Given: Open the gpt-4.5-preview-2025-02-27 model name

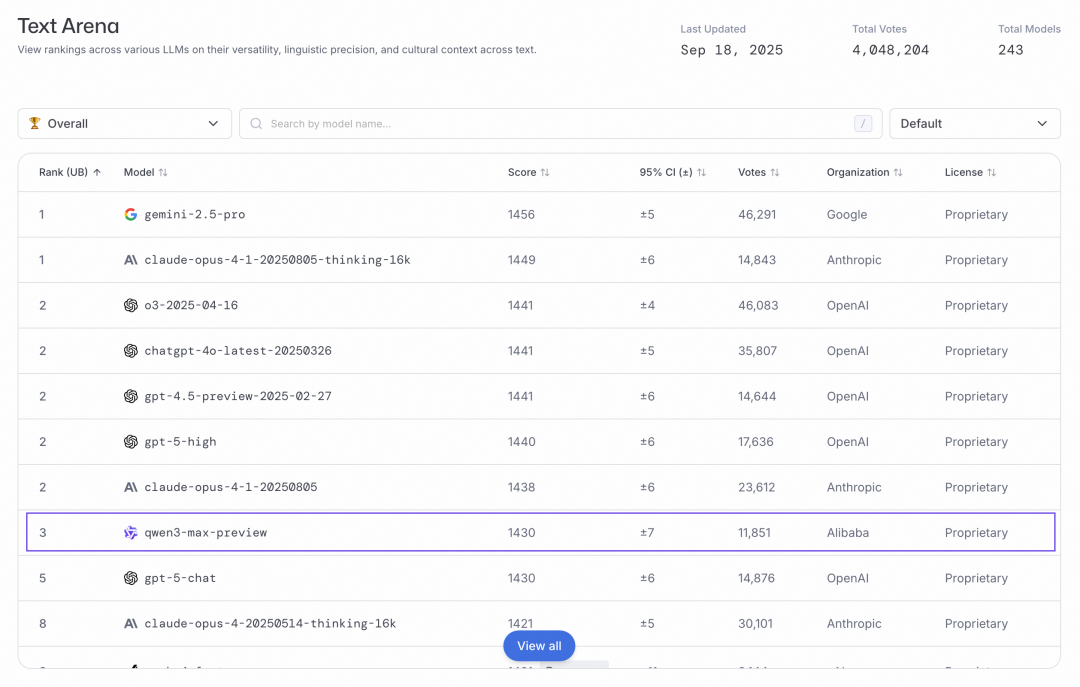Looking at the screenshot, I should (x=238, y=397).
